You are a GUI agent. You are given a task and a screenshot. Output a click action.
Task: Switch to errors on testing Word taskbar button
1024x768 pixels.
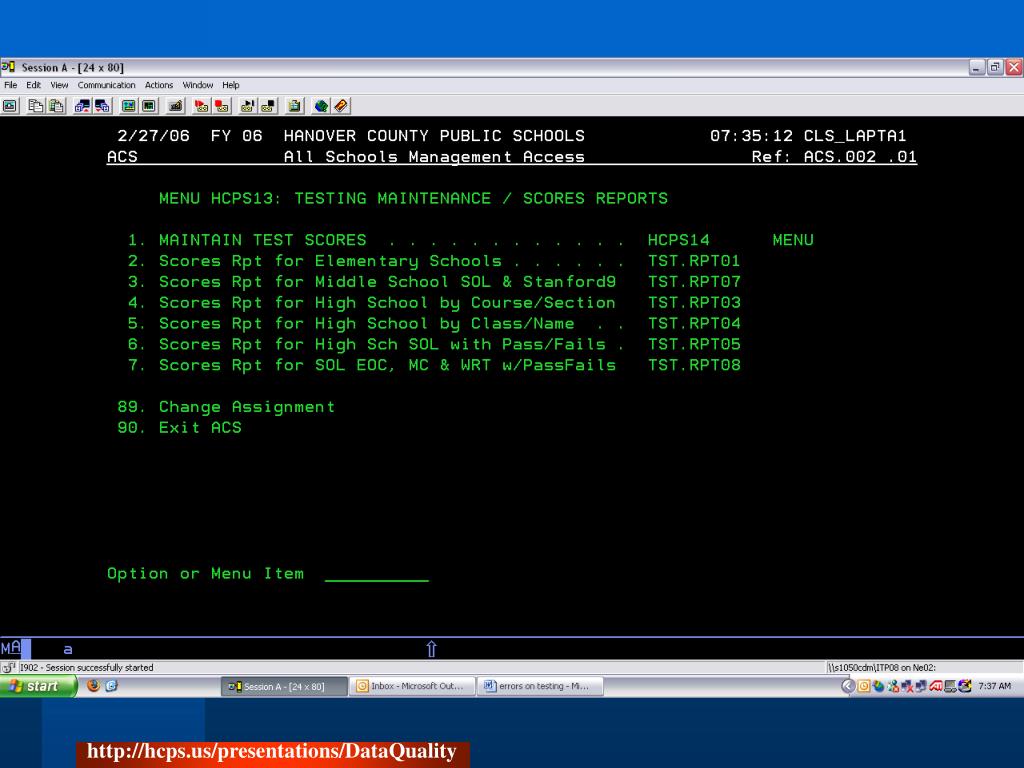[540, 686]
